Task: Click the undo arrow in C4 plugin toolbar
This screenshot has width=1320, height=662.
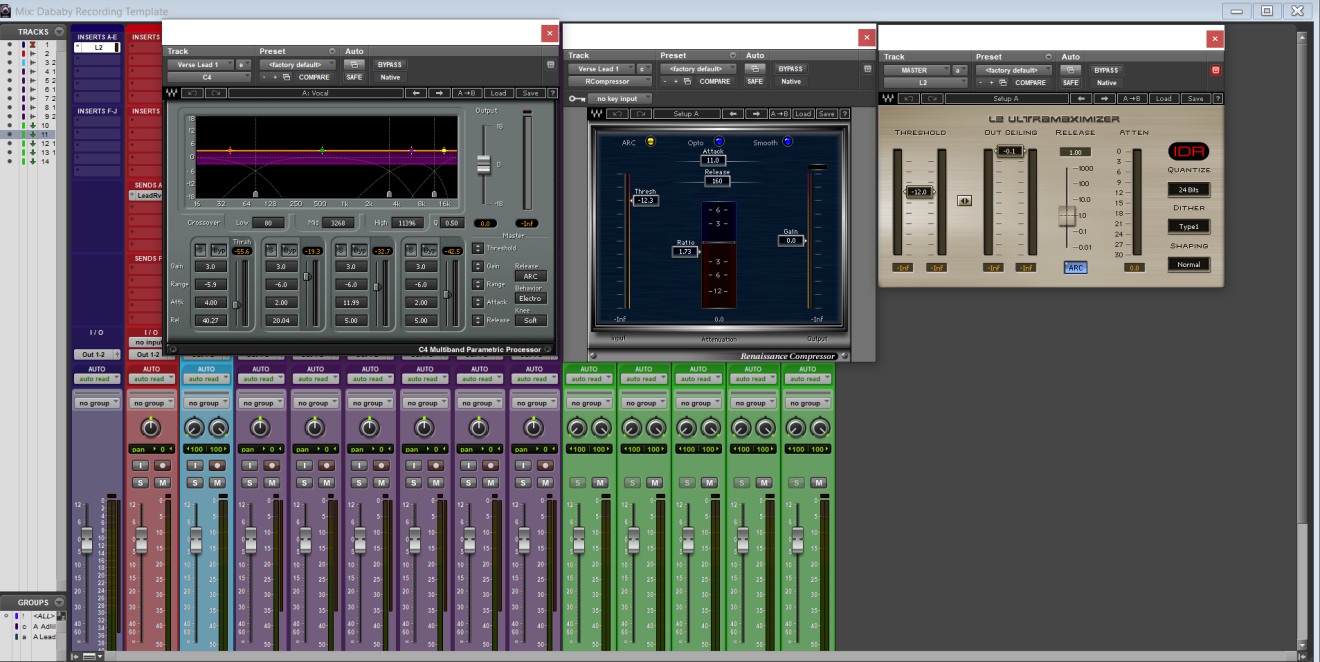Action: point(191,93)
